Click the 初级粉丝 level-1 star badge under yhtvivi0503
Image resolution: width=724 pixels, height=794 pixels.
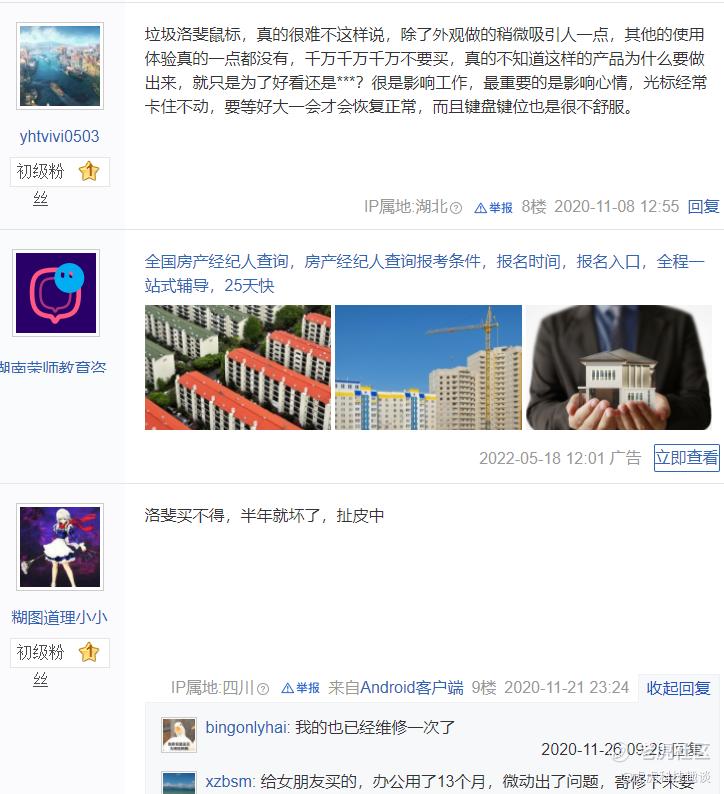[x=89, y=171]
